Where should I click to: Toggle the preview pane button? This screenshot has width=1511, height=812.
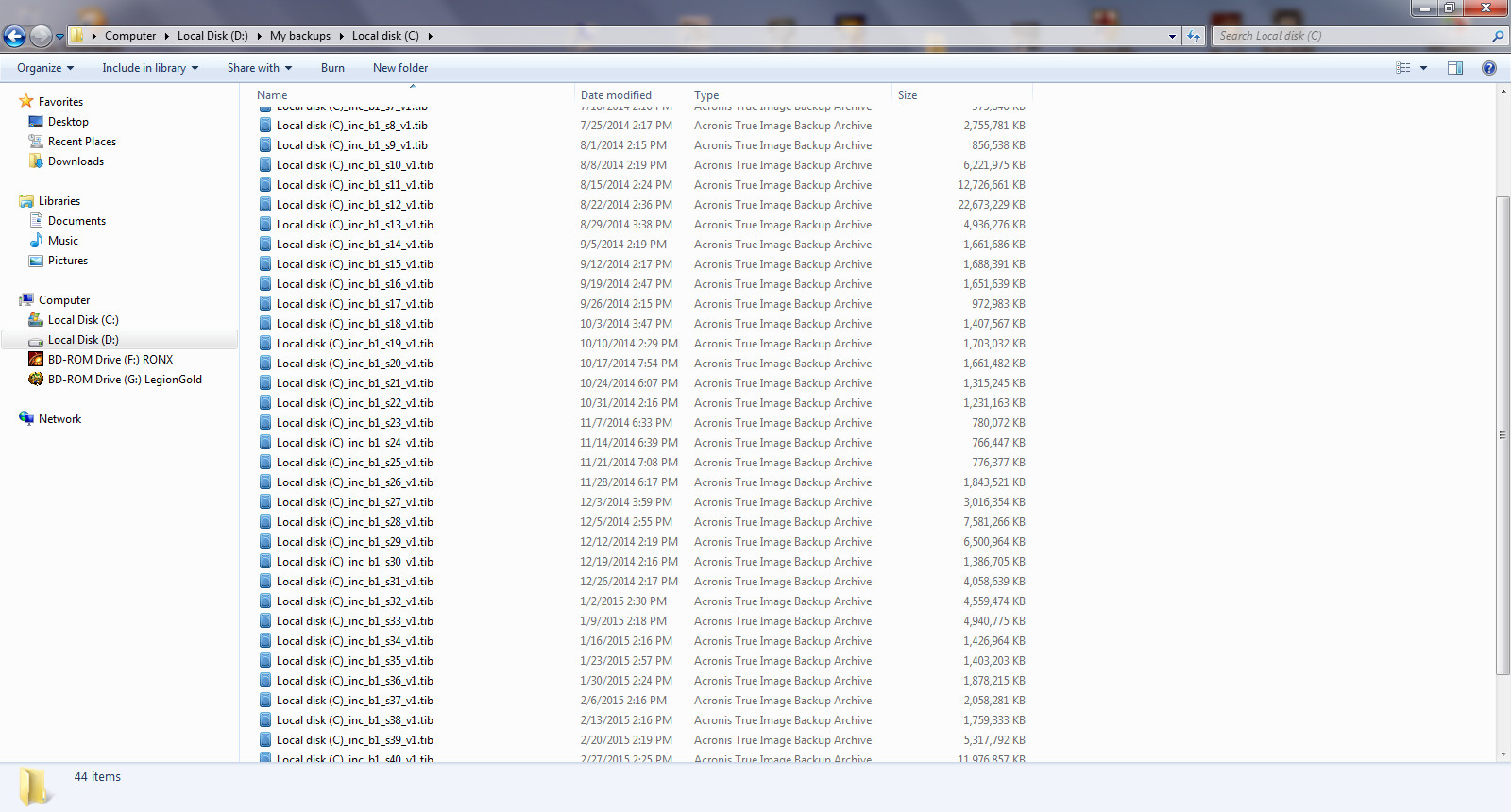click(x=1455, y=68)
